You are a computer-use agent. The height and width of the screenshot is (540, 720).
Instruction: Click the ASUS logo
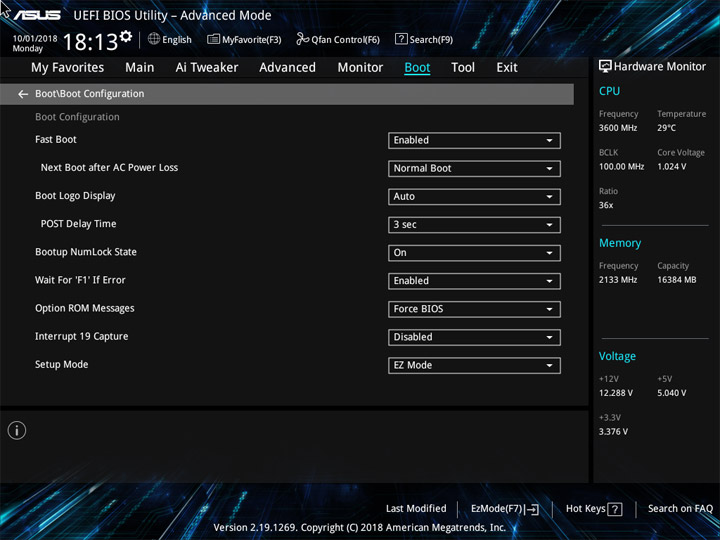click(x=37, y=15)
